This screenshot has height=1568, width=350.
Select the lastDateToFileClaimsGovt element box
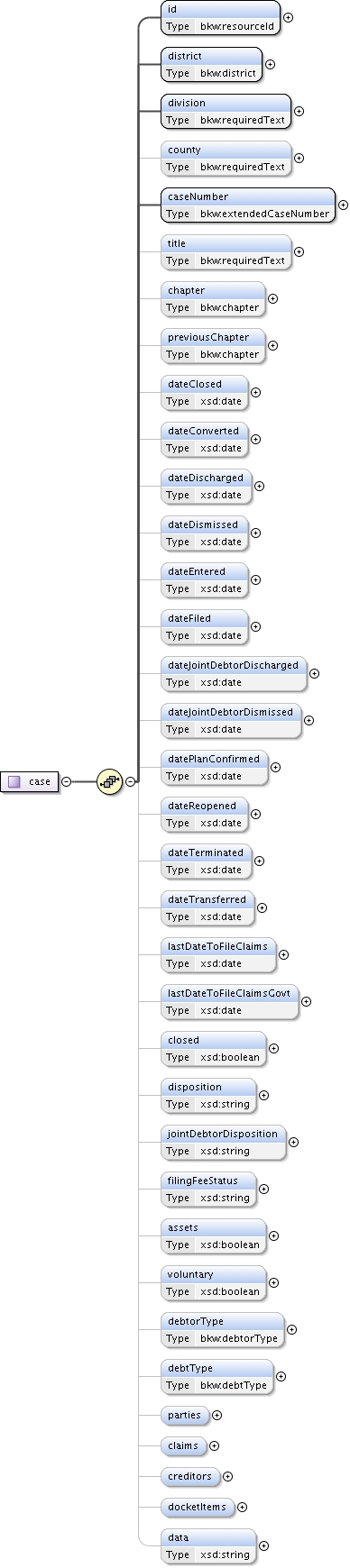pos(230,1001)
